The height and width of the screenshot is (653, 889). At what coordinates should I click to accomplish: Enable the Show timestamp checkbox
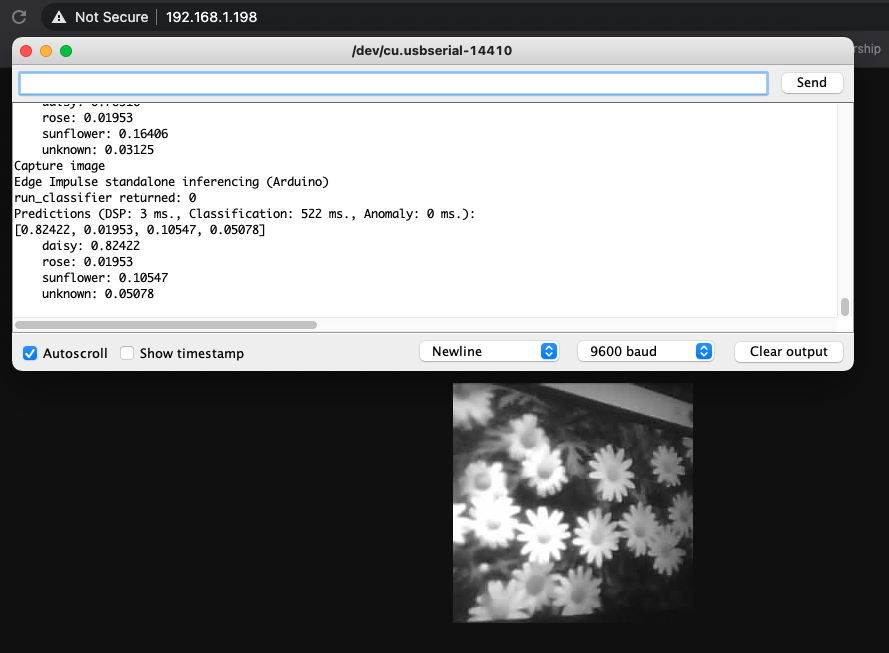pyautogui.click(x=127, y=352)
